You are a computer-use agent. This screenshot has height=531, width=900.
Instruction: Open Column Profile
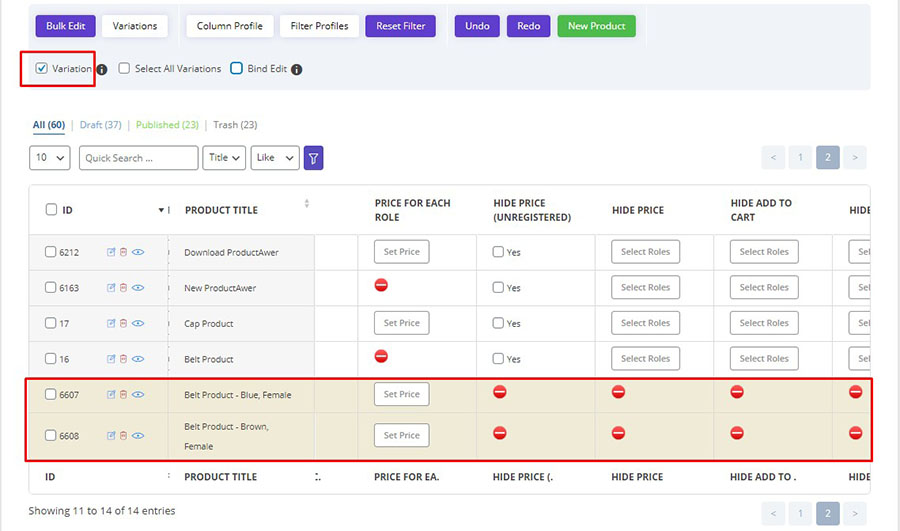coord(230,26)
